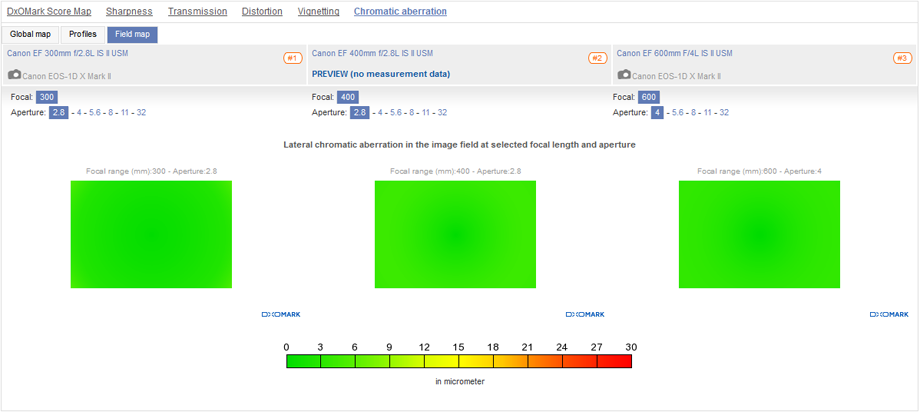Click the #2 lens badge
Image resolution: width=920 pixels, height=412 pixels.
pyautogui.click(x=597, y=58)
